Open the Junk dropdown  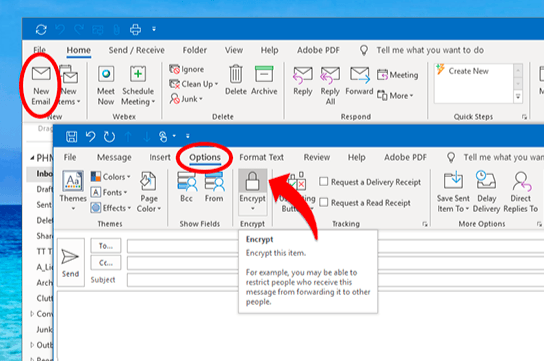[x=186, y=99]
